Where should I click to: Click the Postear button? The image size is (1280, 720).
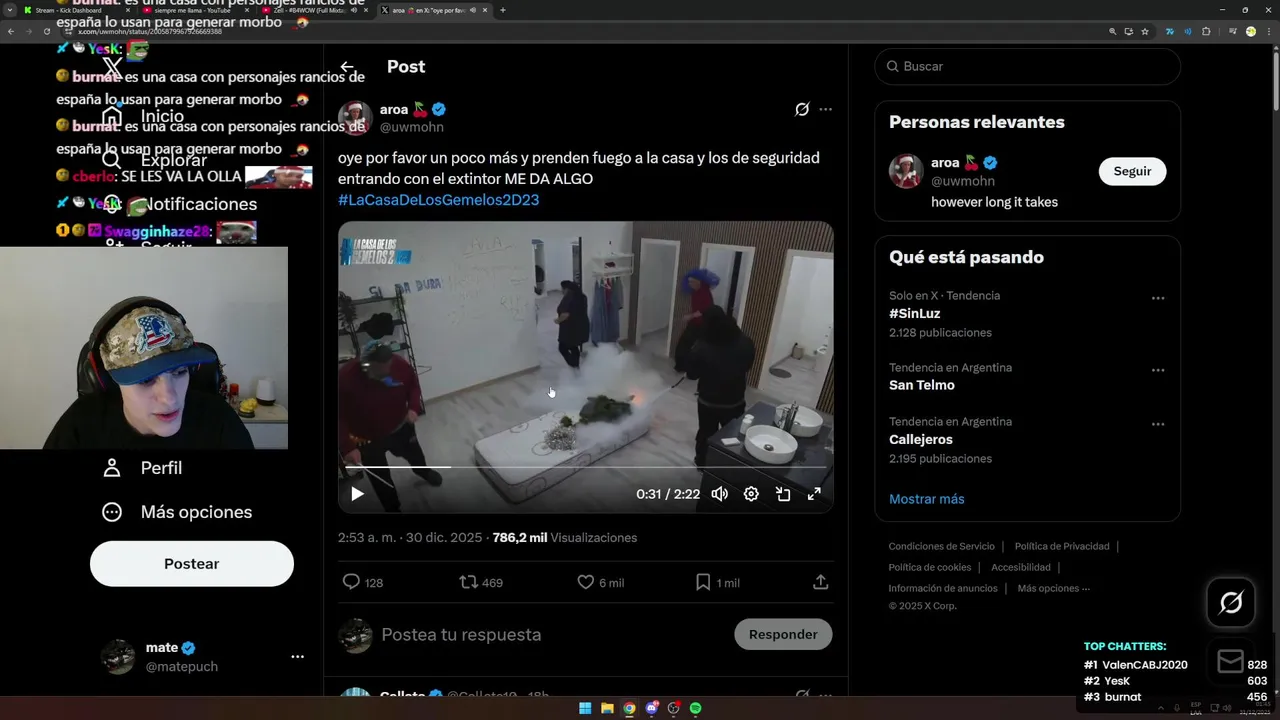pos(192,564)
